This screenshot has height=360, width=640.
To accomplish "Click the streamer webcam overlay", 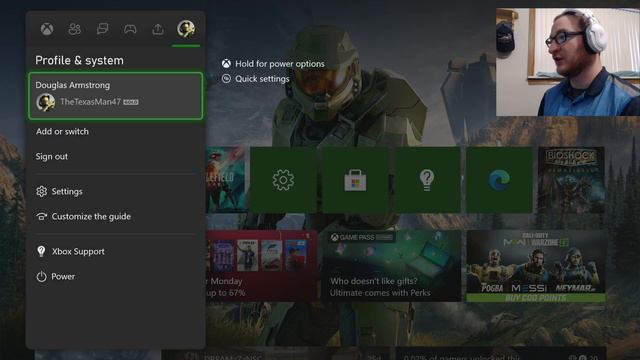I will click(568, 62).
